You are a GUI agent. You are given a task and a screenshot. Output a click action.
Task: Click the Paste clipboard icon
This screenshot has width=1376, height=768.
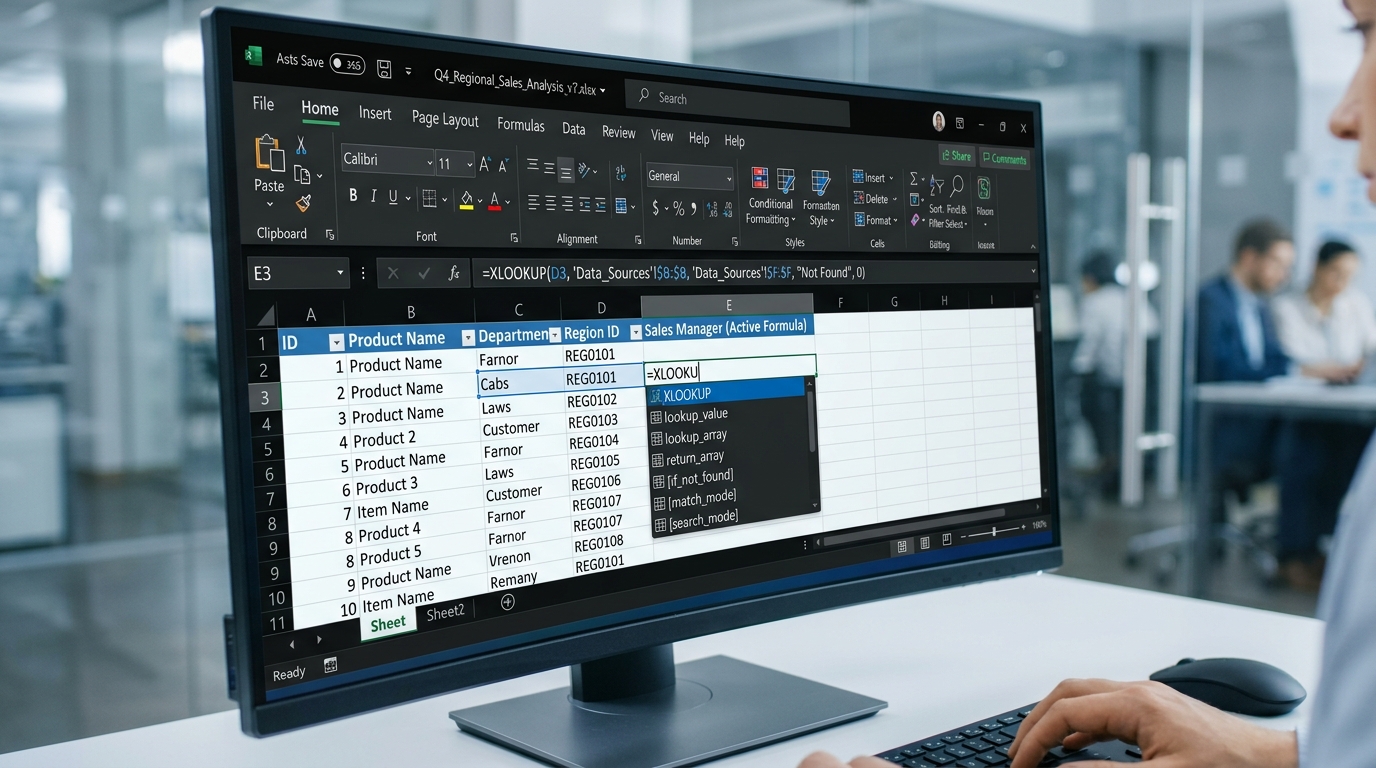(x=269, y=154)
